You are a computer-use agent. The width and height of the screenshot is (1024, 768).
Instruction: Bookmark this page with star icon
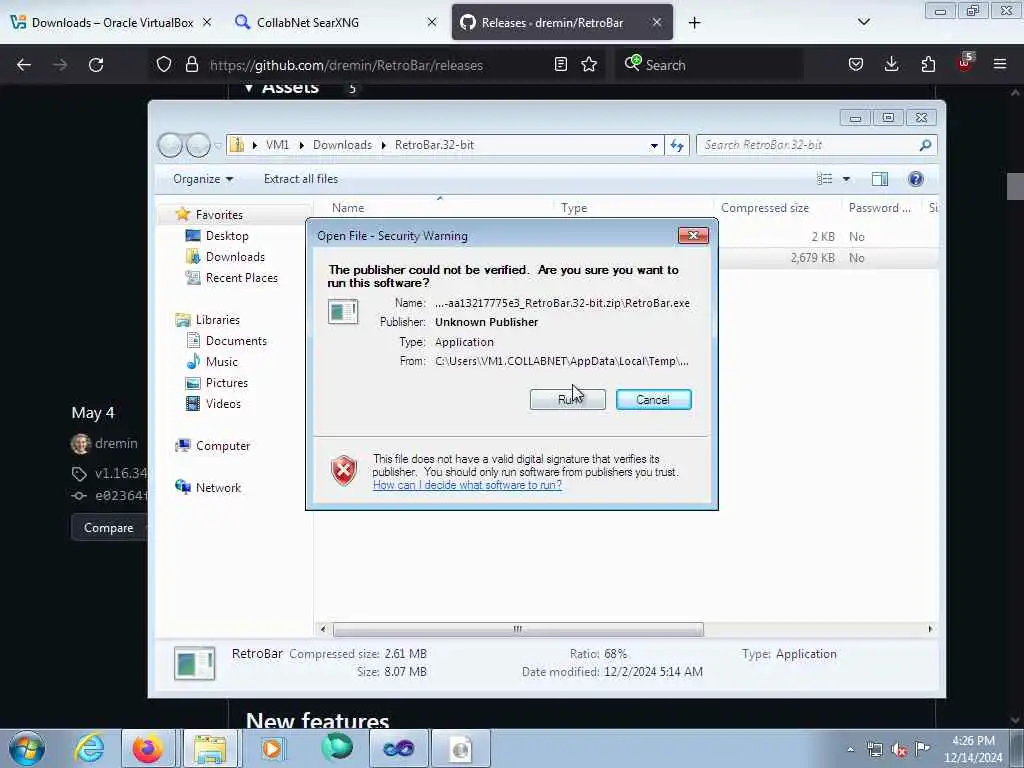click(589, 65)
